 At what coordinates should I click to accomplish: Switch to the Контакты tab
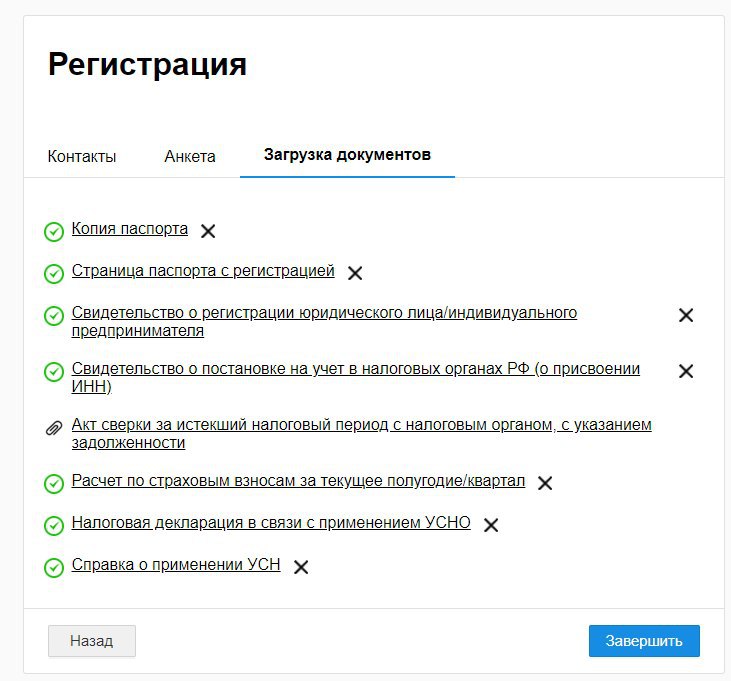coord(82,156)
